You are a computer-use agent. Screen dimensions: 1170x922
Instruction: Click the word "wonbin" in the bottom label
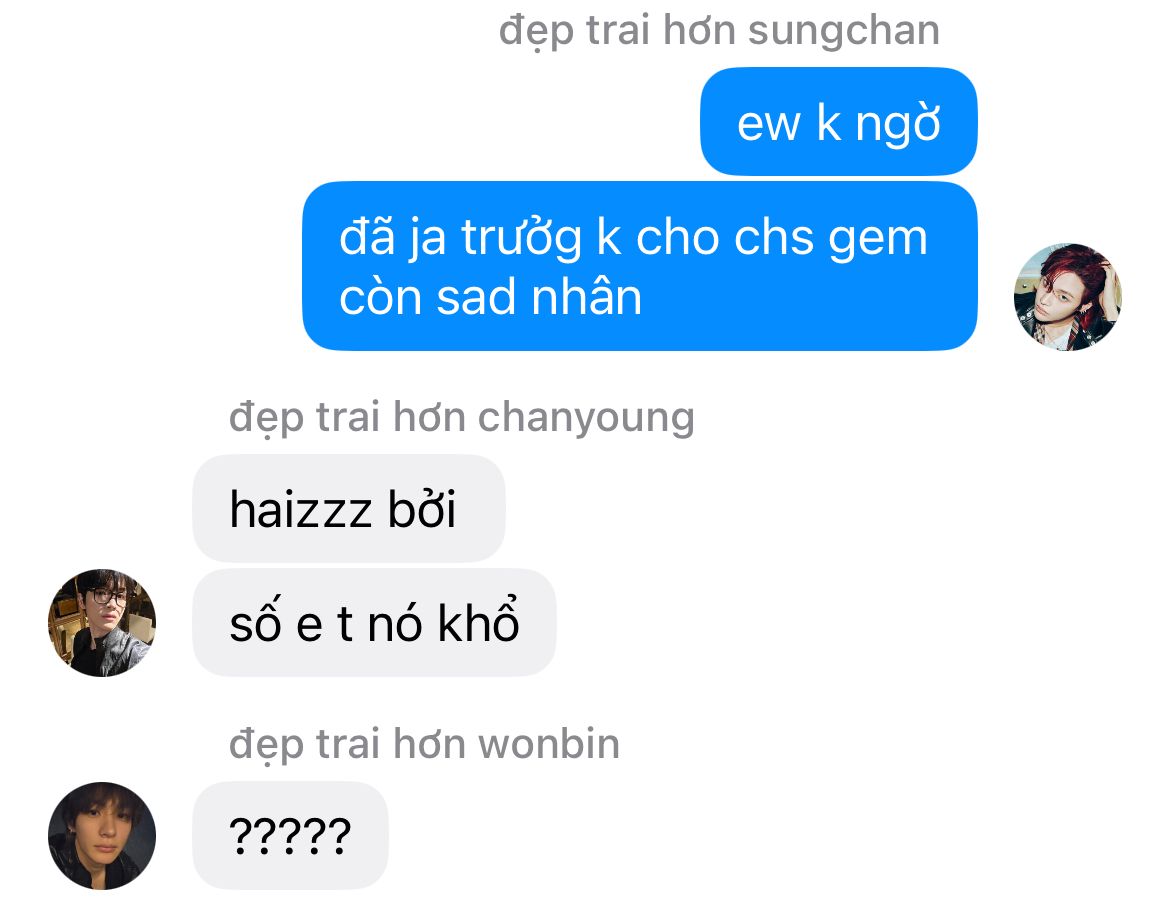(x=549, y=744)
